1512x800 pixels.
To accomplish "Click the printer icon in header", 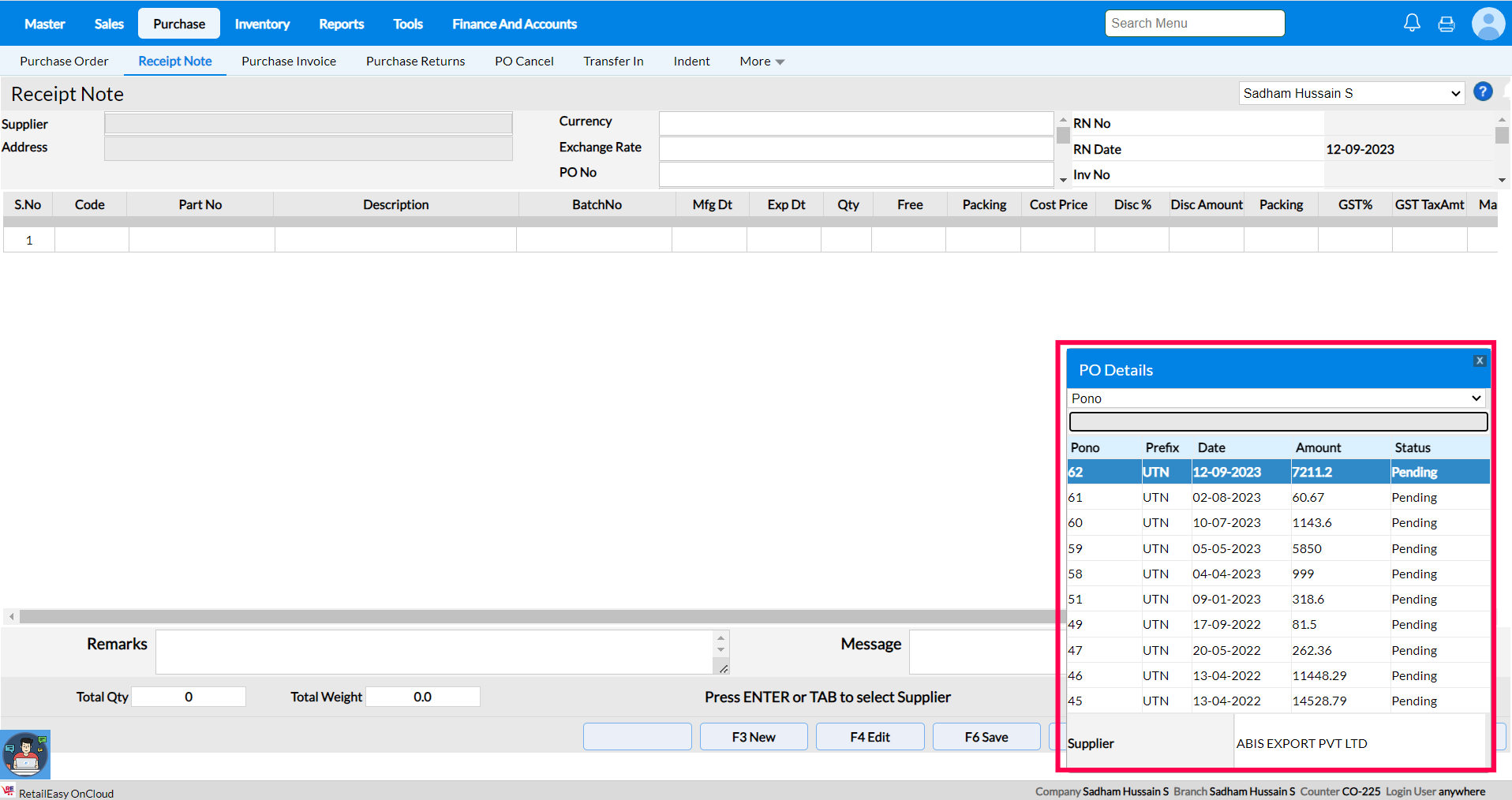I will 1447,24.
